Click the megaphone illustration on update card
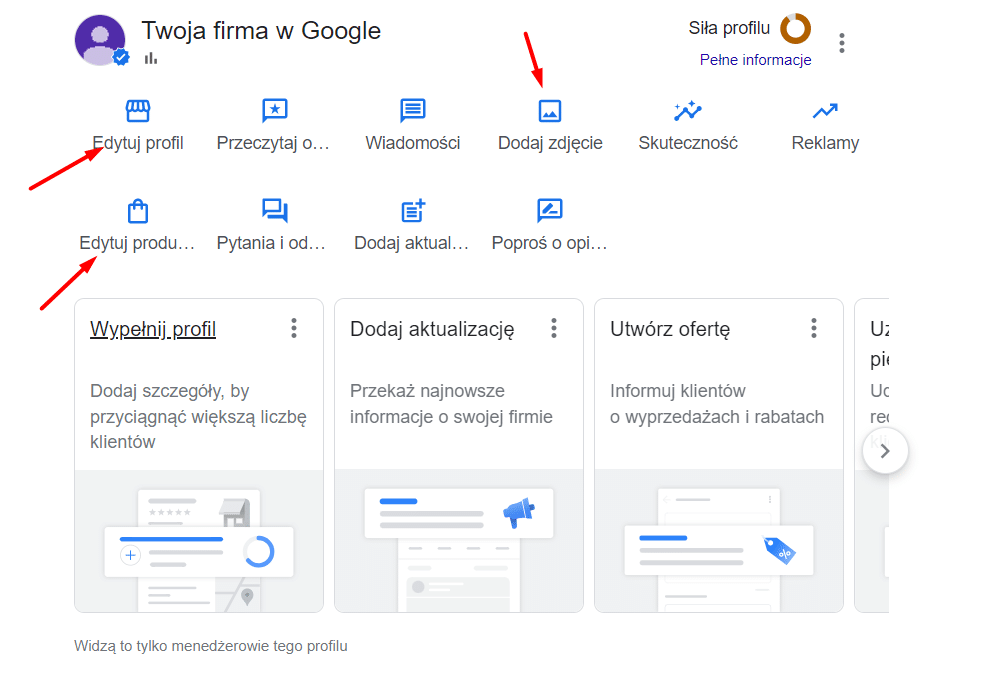This screenshot has height=690, width=981. [519, 512]
